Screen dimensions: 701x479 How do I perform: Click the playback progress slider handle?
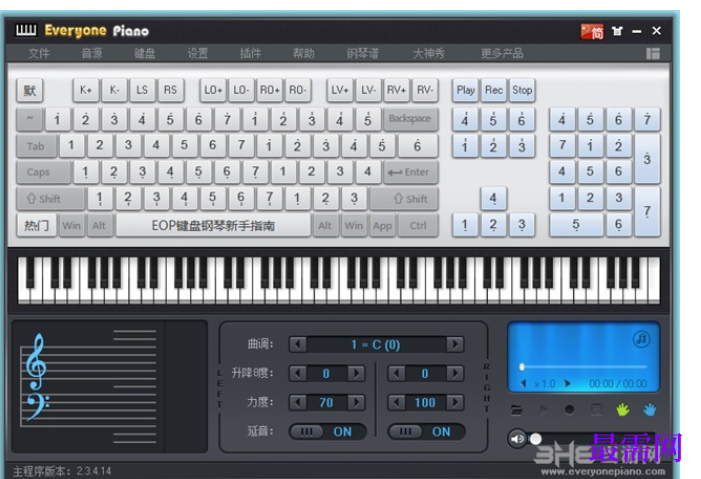(522, 367)
